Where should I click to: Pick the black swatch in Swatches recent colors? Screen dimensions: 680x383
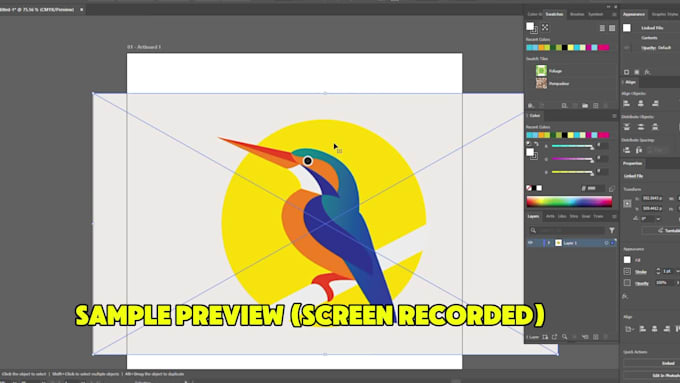point(564,48)
